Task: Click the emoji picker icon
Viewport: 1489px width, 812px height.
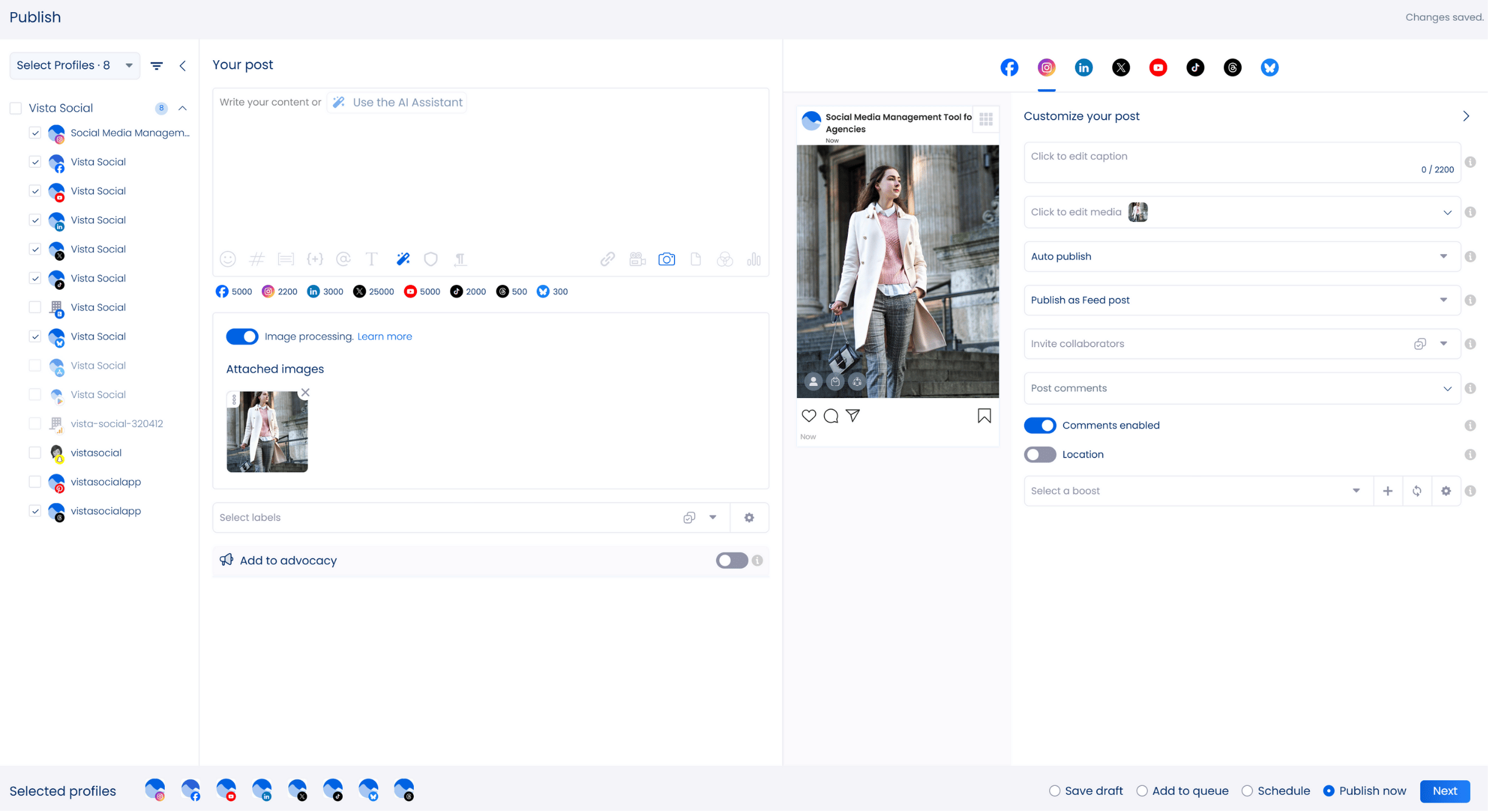Action: point(228,260)
